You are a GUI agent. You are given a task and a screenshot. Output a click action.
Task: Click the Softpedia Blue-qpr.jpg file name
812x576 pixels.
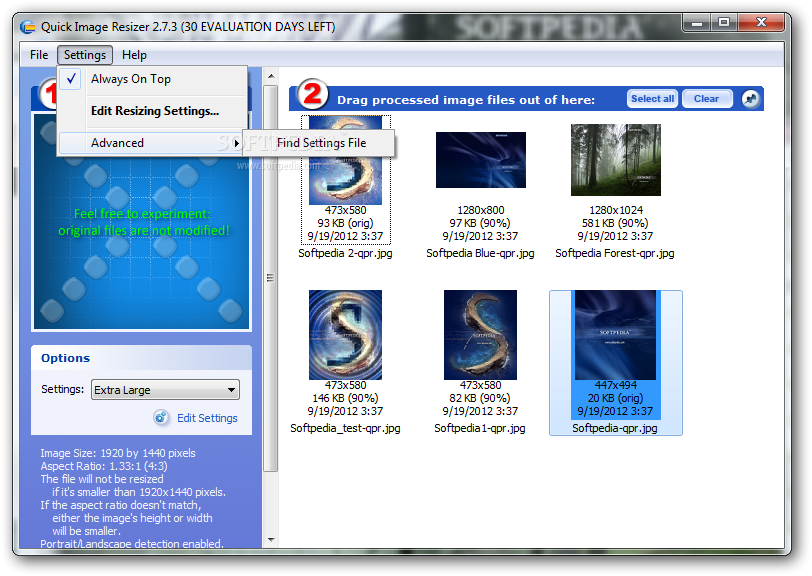(x=480, y=253)
